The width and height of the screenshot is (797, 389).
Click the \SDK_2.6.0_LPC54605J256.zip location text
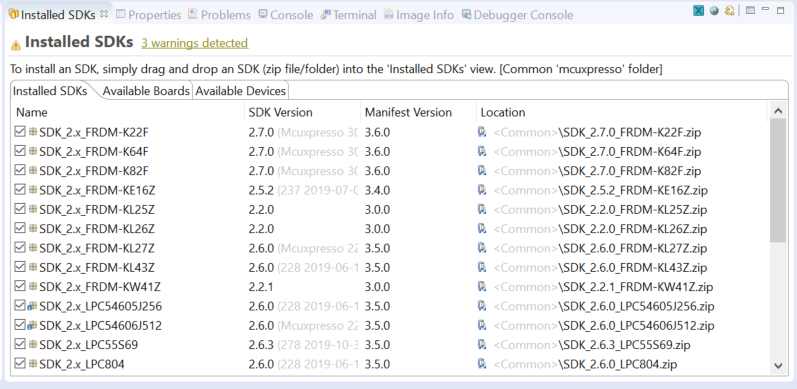point(636,306)
